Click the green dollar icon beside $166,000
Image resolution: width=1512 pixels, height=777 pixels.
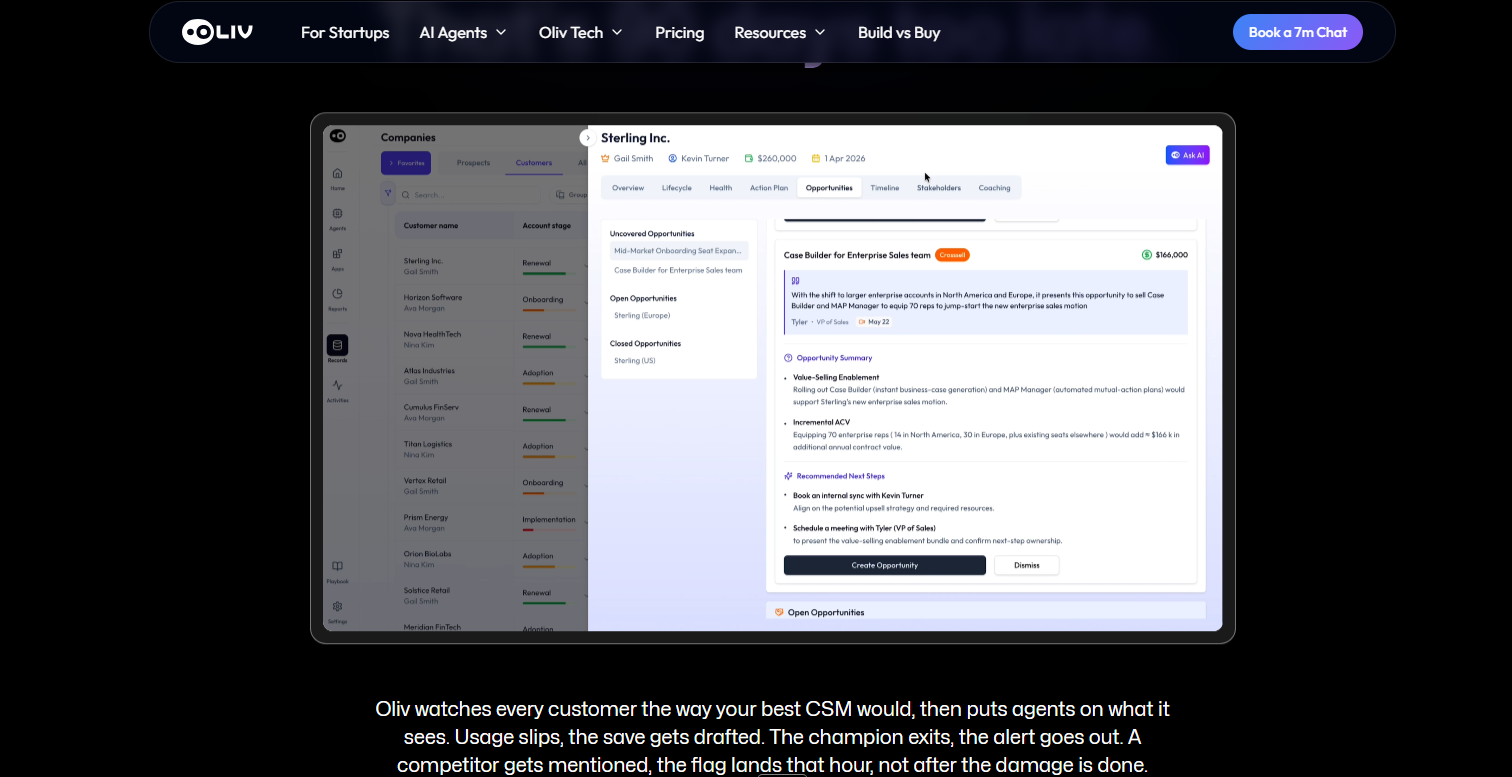1147,255
